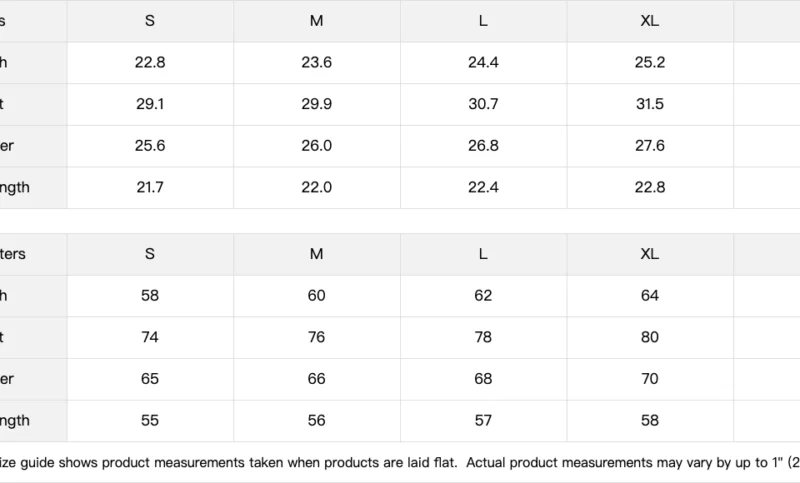Screen dimensions: 800x483
Task: Click the 26.8 measurement under L
Action: [x=483, y=146]
